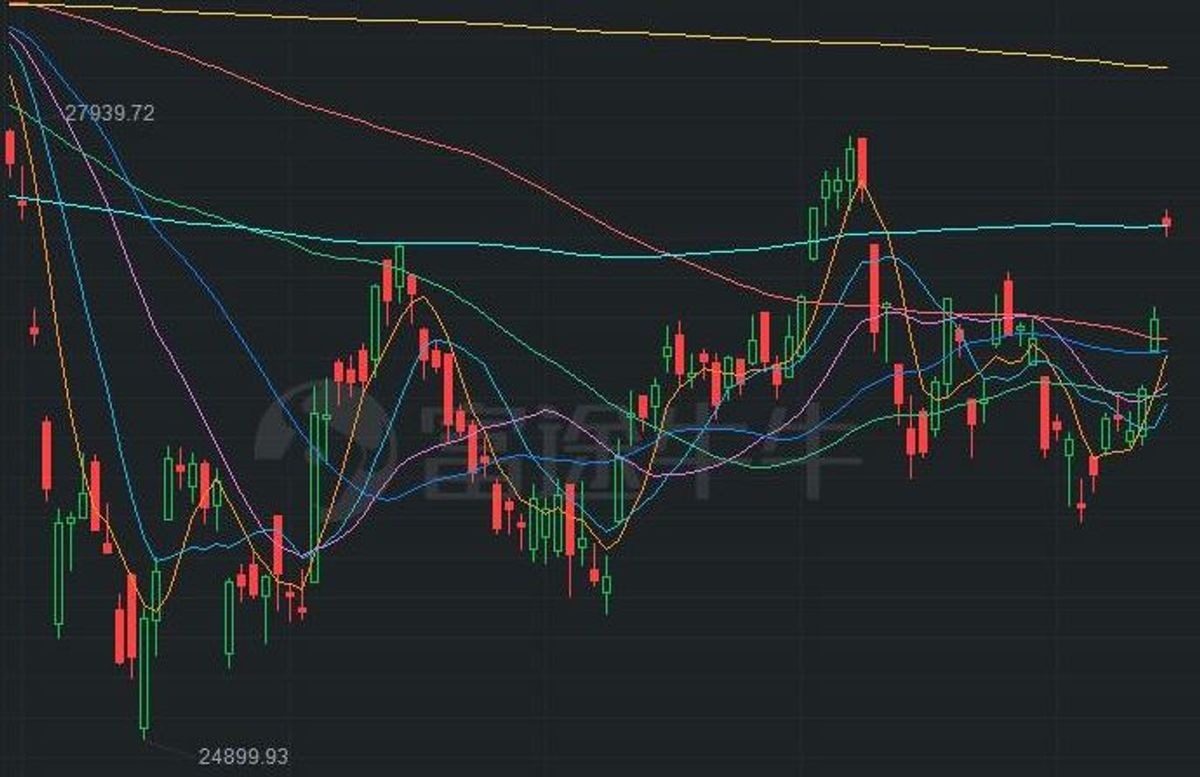The height and width of the screenshot is (777, 1200).
Task: Click the high price label 27939.72
Action: coord(110,113)
